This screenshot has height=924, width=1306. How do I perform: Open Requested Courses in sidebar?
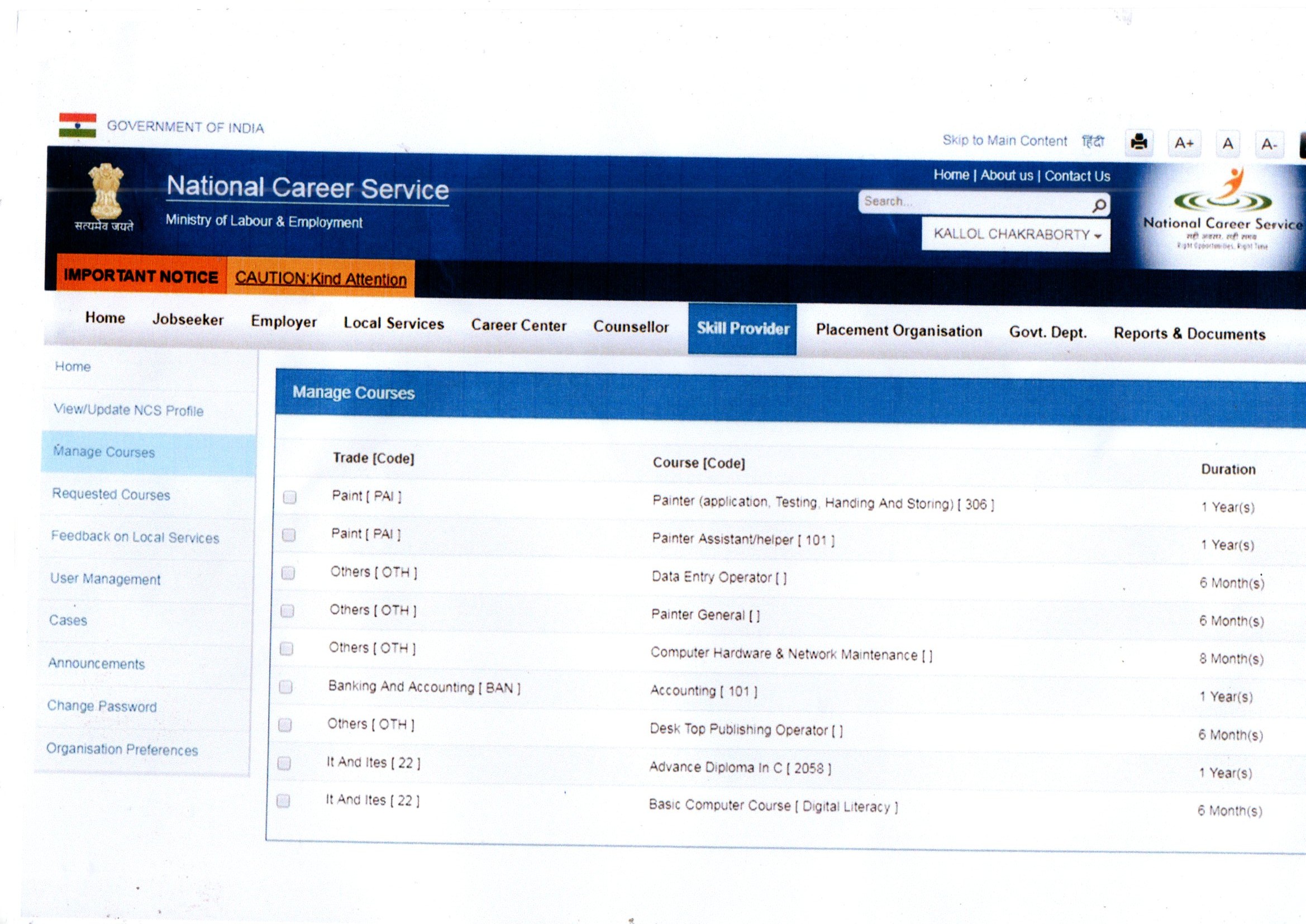[111, 494]
